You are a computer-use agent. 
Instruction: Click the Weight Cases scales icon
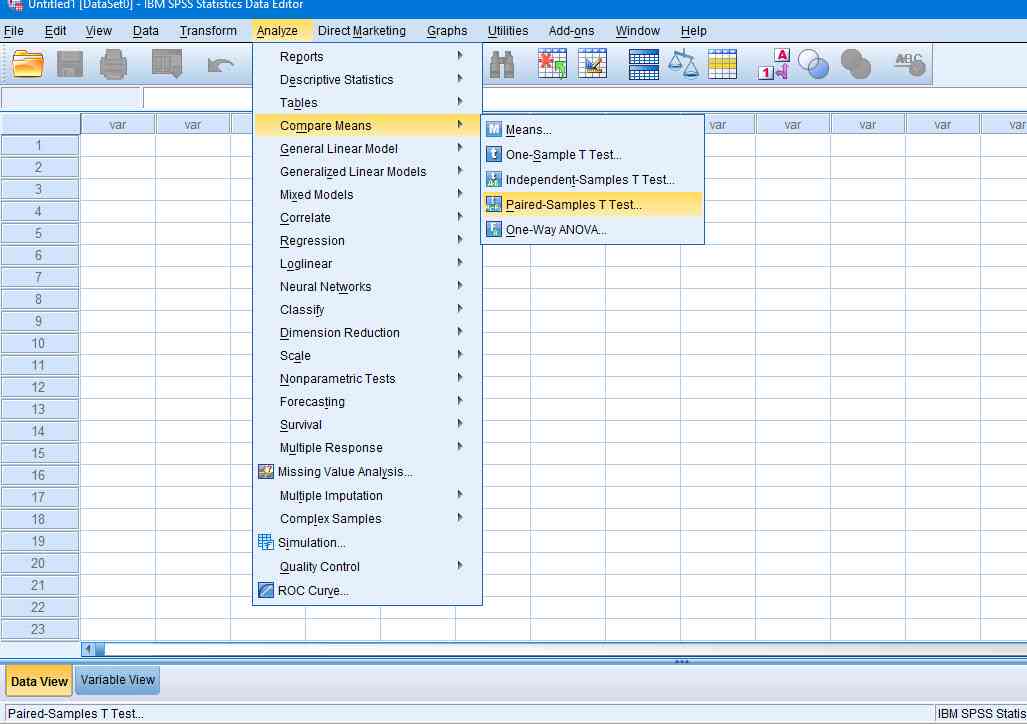(683, 64)
